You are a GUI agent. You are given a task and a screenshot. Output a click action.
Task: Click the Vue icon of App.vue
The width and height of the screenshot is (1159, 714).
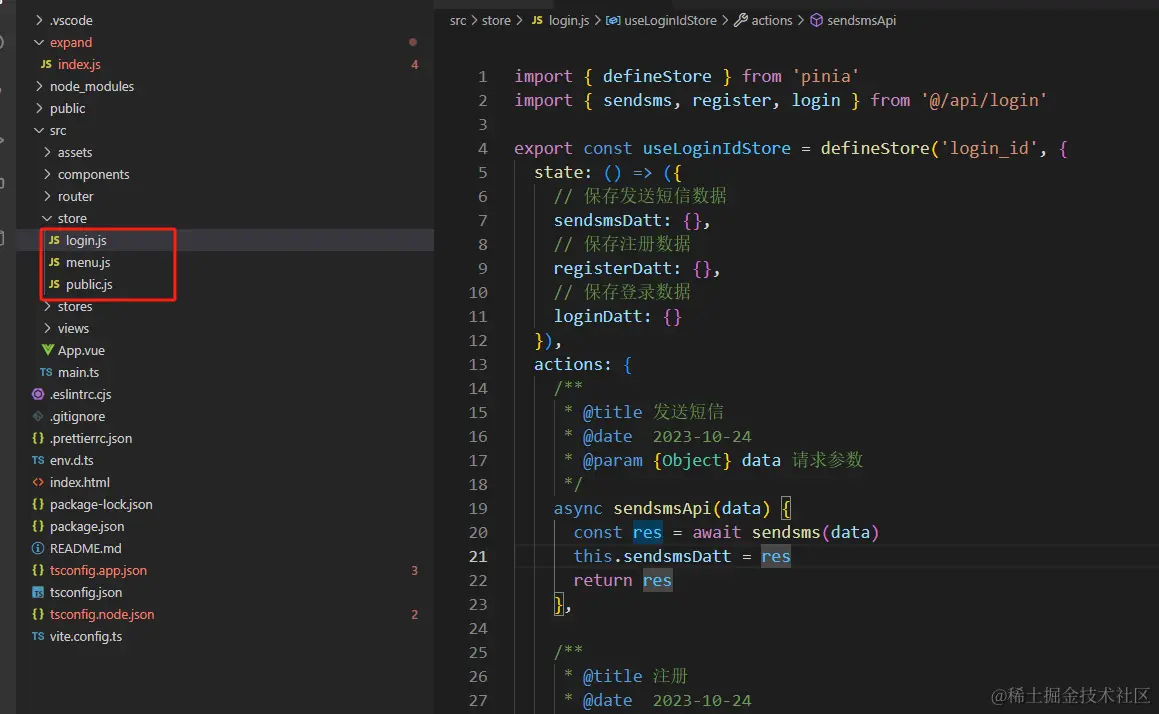(x=47, y=350)
